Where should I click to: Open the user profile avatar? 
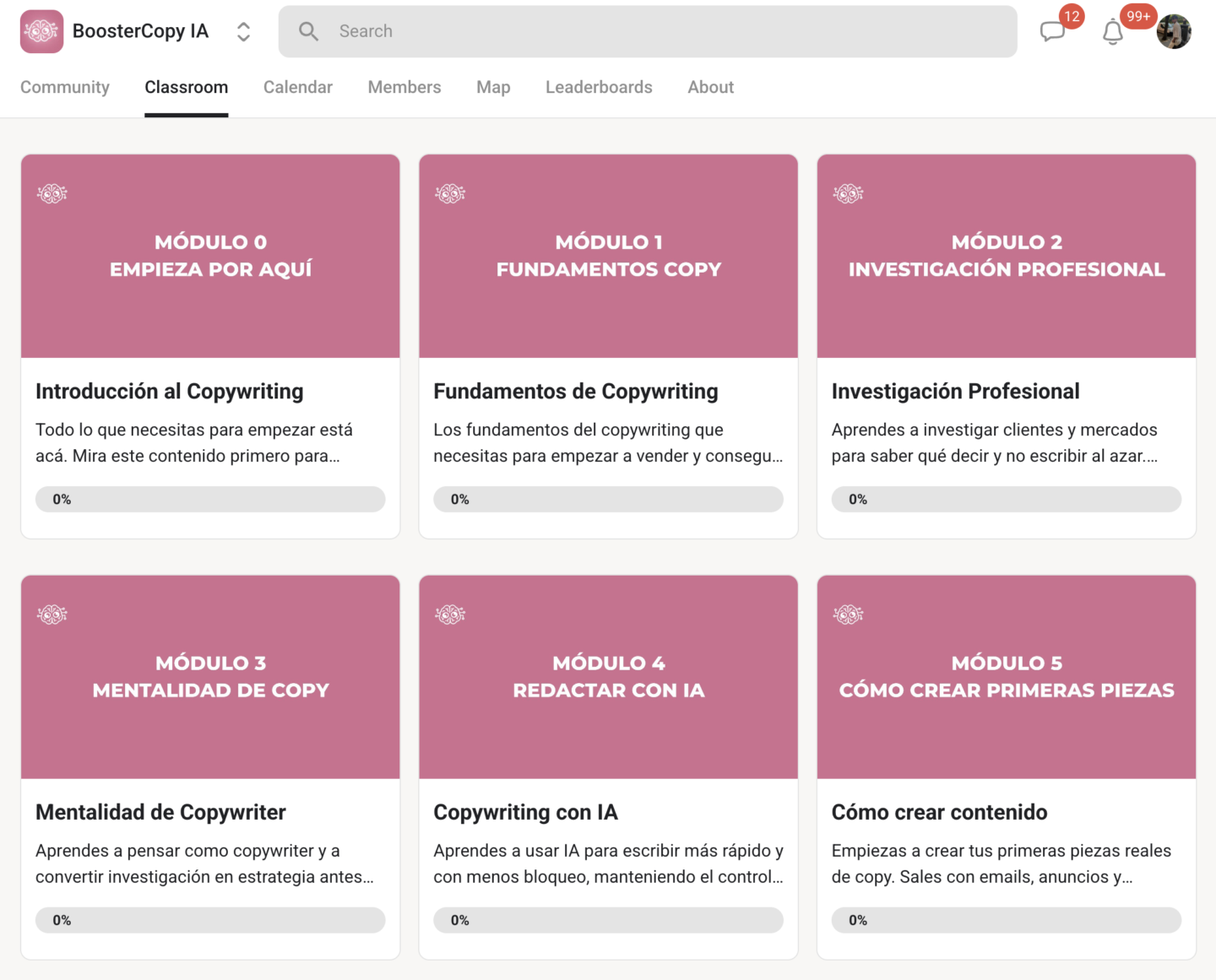click(x=1173, y=32)
